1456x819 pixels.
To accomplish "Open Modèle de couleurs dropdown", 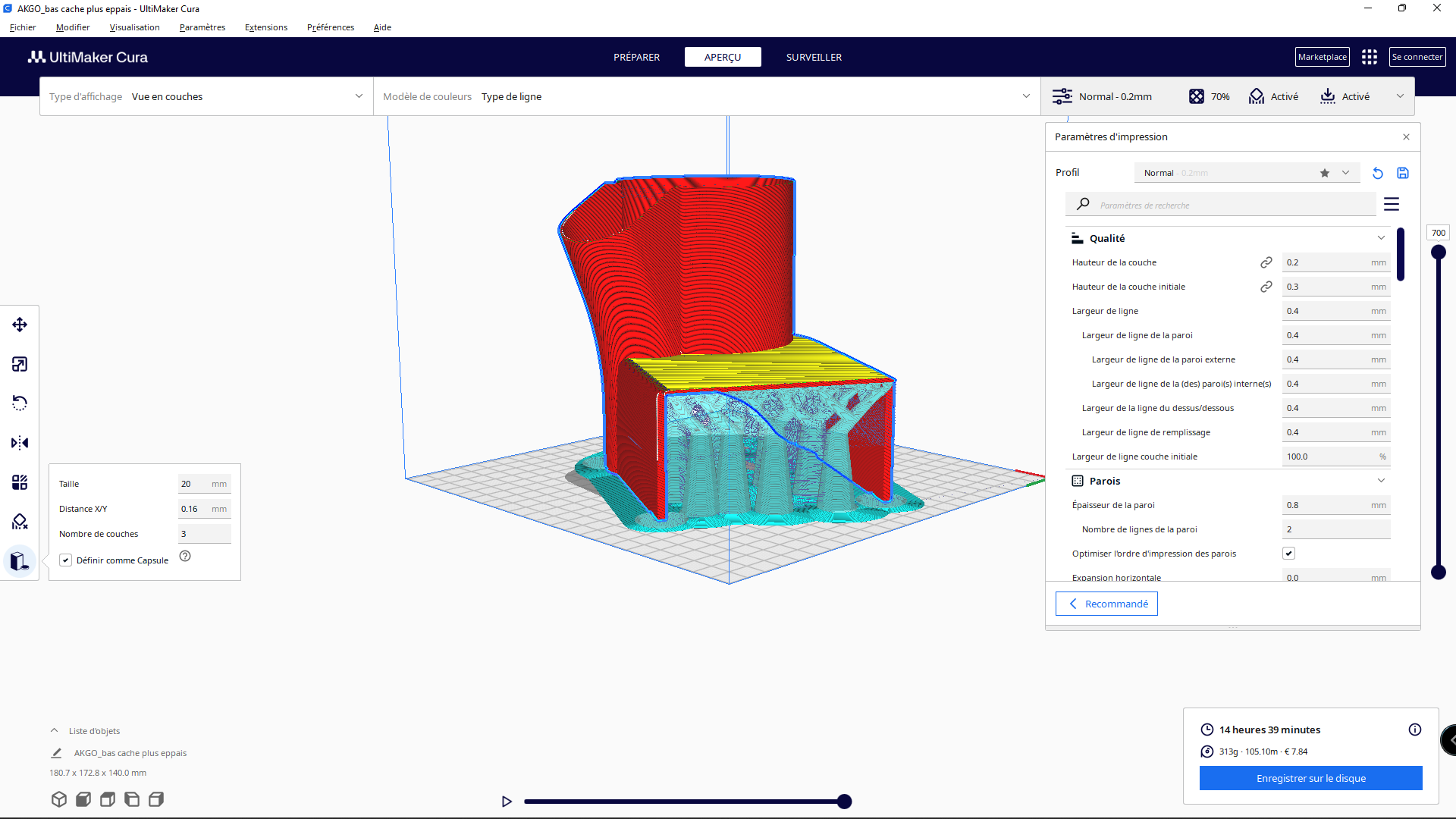I will [x=707, y=96].
